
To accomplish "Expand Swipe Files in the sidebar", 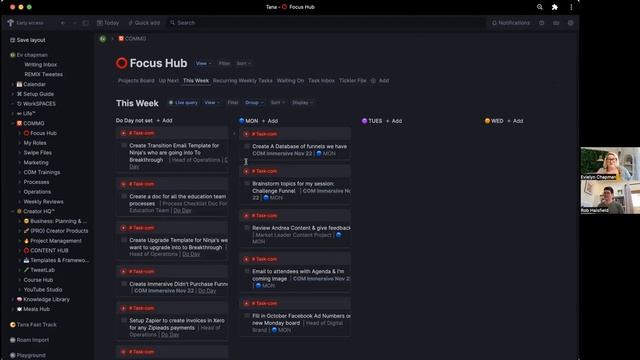I will point(20,153).
